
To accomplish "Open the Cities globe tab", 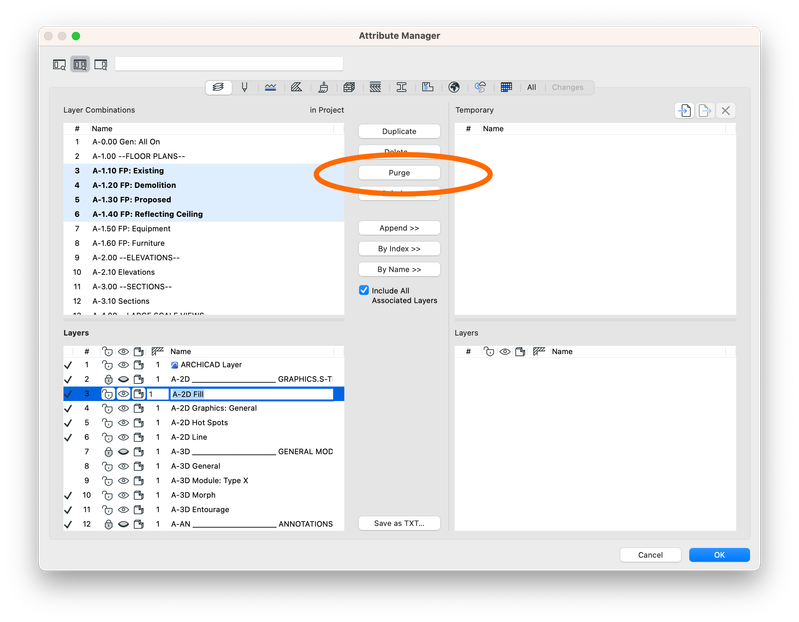I will pos(454,87).
